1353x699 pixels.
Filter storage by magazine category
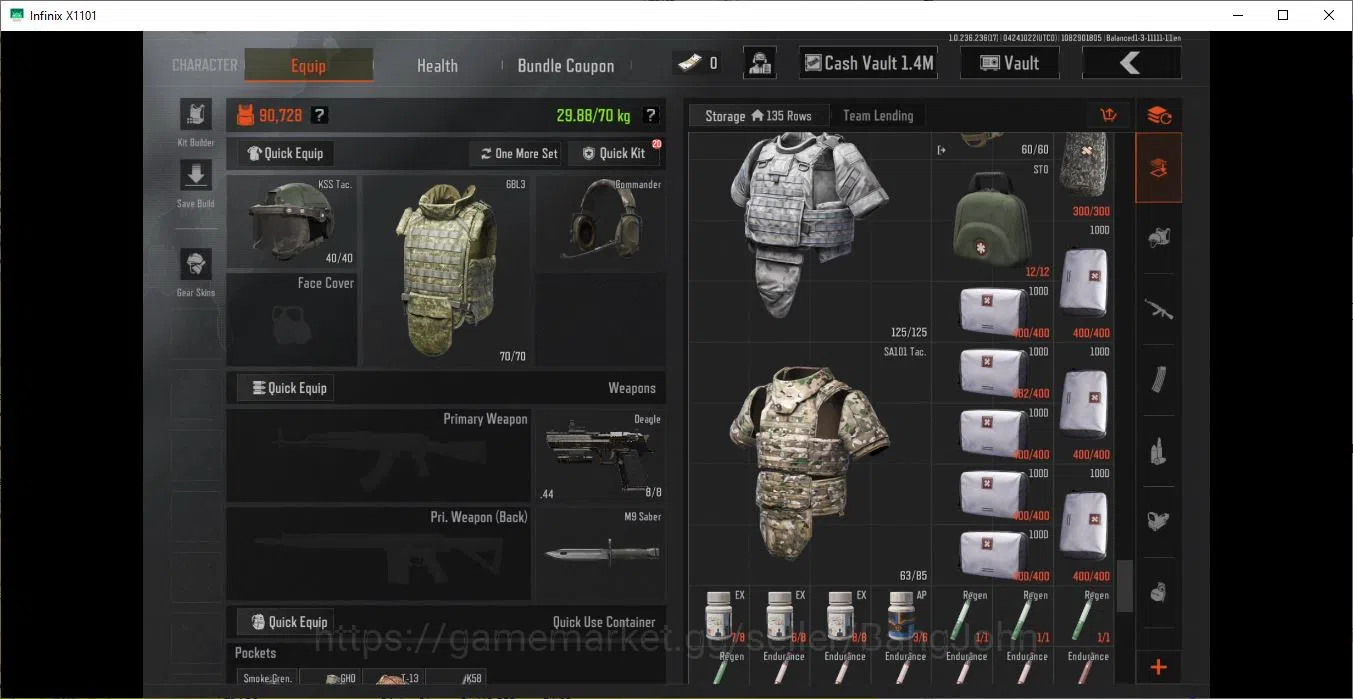[x=1159, y=380]
